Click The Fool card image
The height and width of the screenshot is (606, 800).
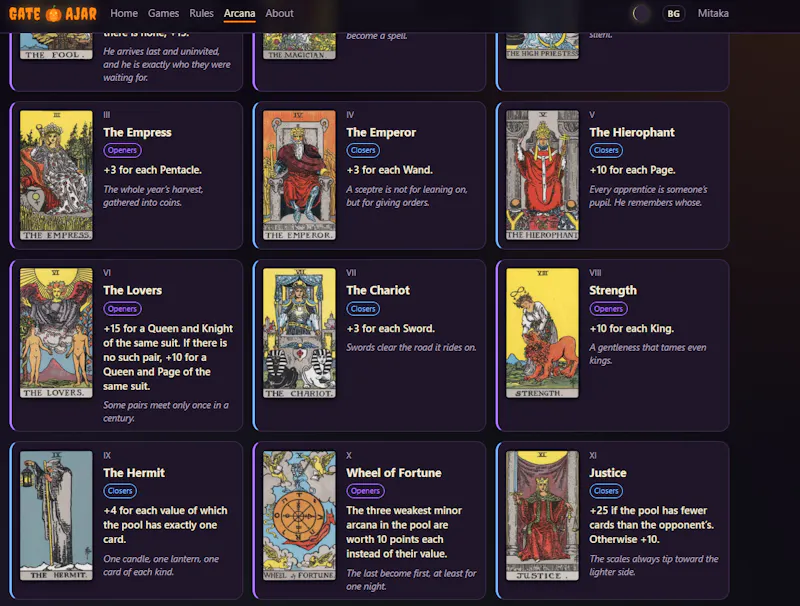pos(57,46)
